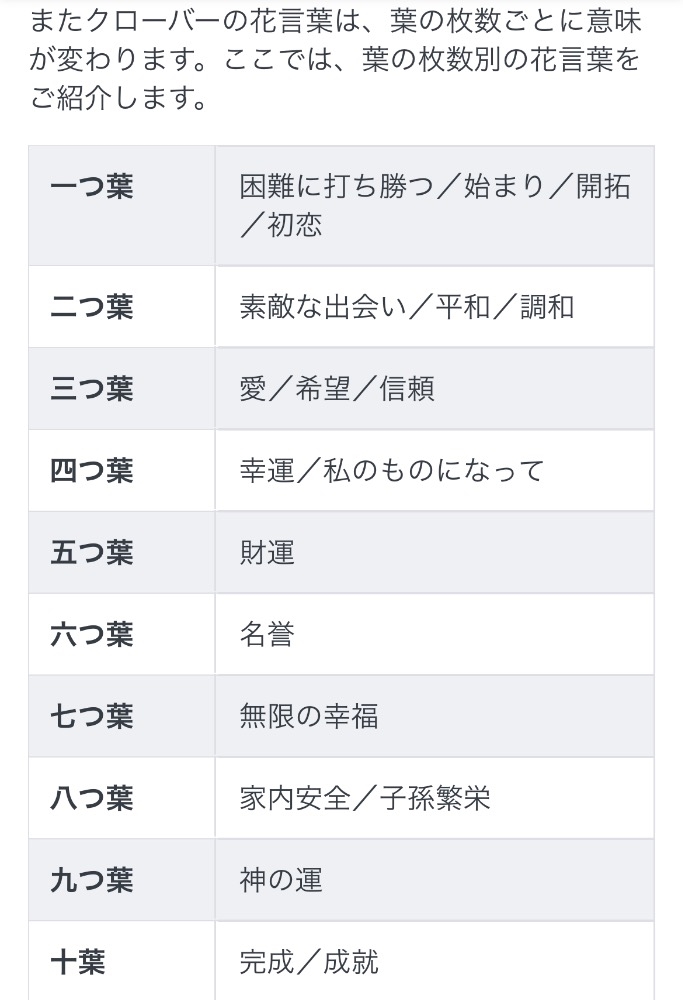Click the 幸運／私のものになって meaning cell
Screen dimensions: 683x1000
click(434, 470)
